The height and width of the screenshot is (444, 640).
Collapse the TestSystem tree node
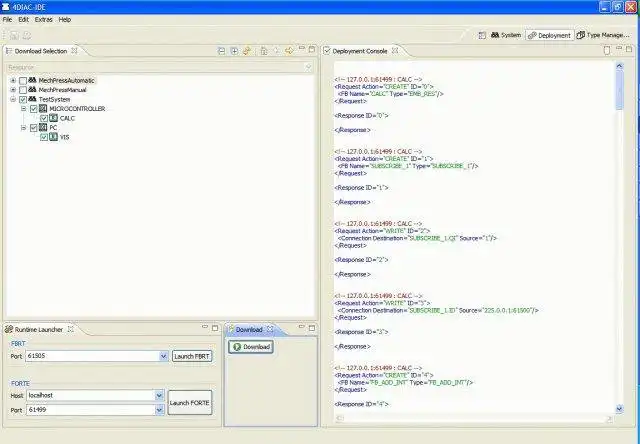coord(13,99)
